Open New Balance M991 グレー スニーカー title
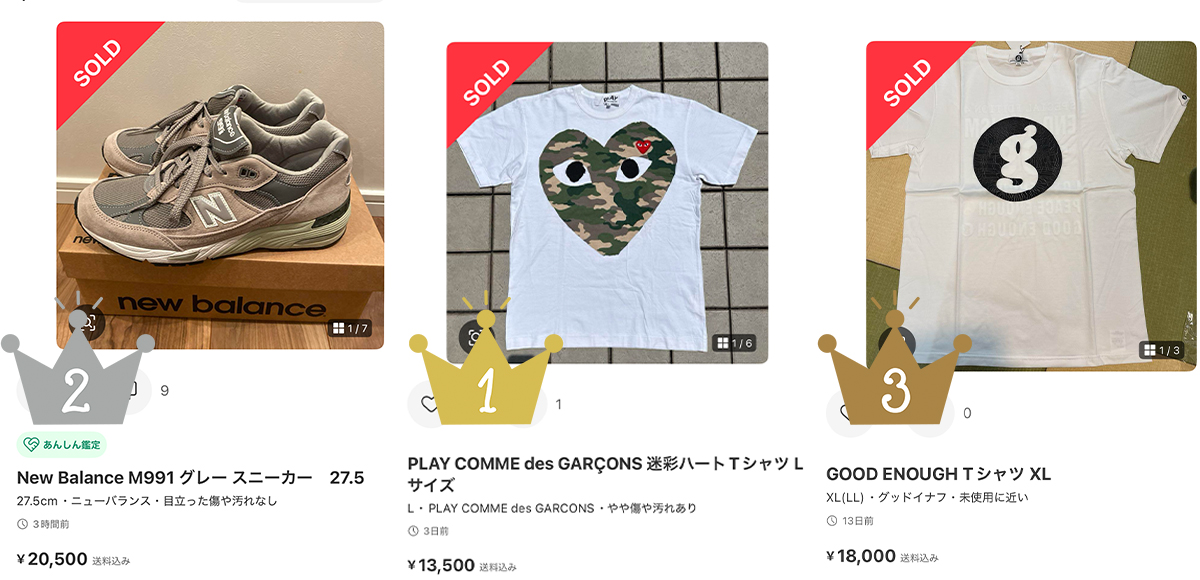 pos(191,477)
